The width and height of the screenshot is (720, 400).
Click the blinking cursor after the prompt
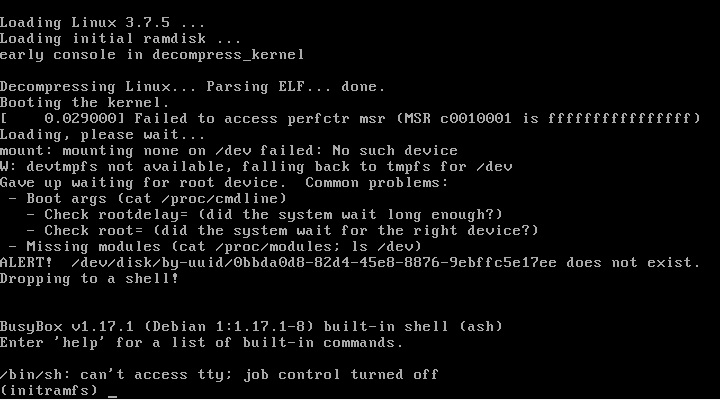112,396
